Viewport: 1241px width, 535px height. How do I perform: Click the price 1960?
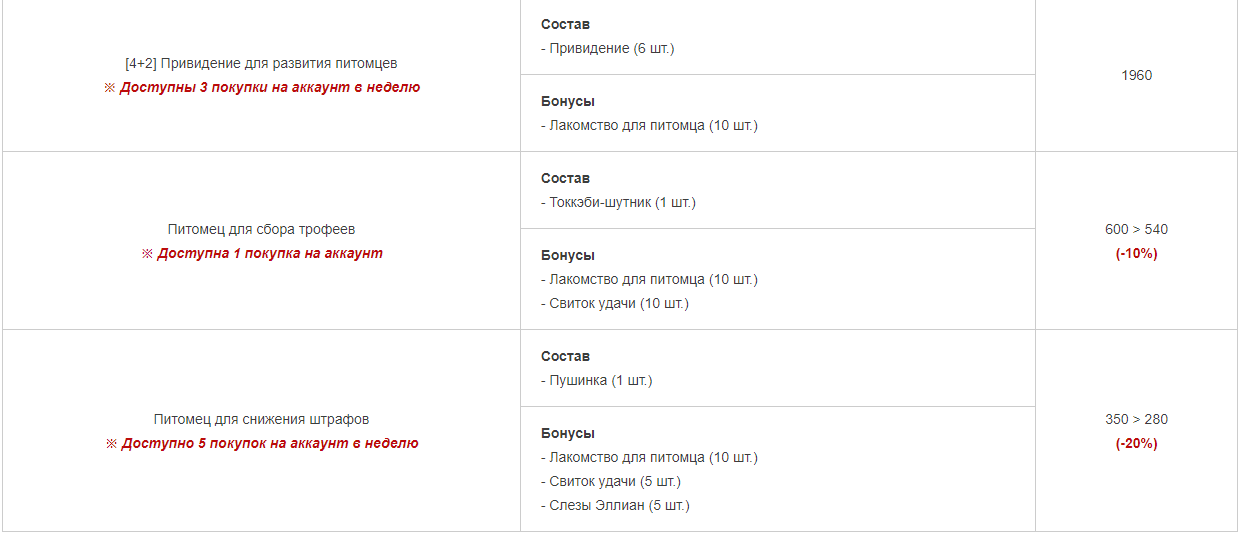tap(1136, 75)
